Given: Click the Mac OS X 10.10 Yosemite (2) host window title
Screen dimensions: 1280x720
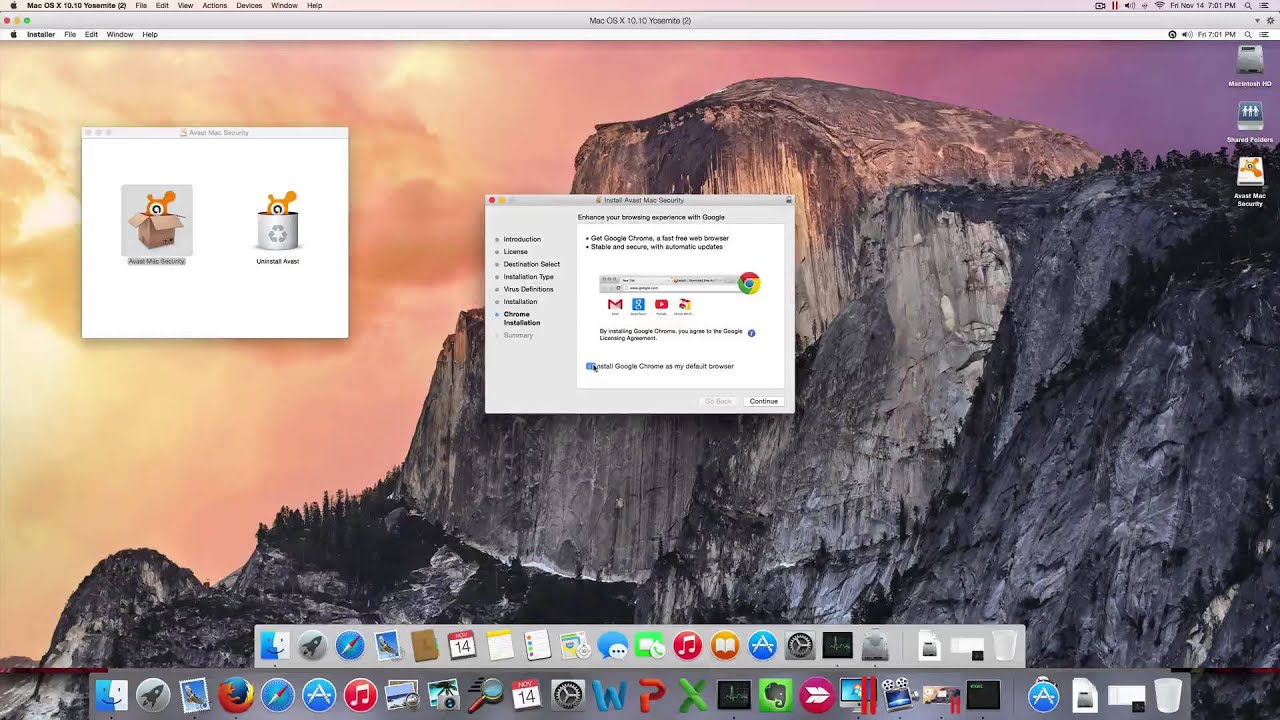Looking at the screenshot, I should point(640,20).
